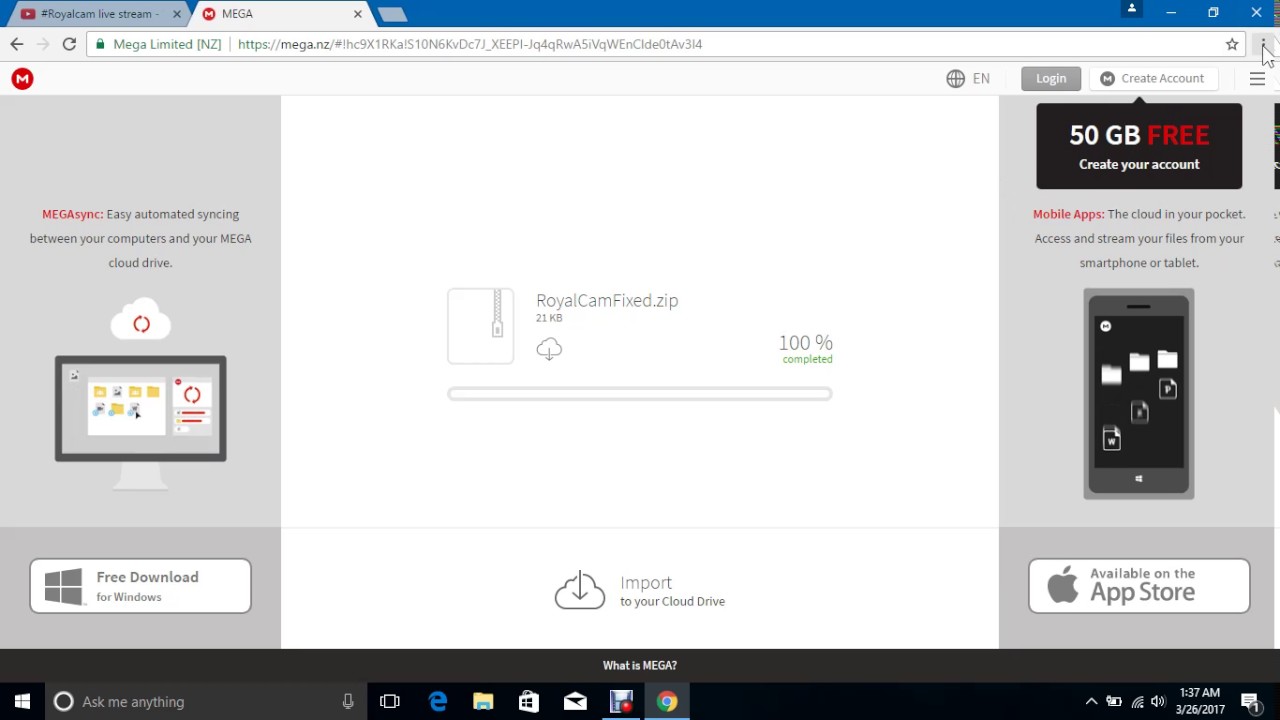1280x720 pixels.
Task: Open the Mail app from the taskbar
Action: click(x=575, y=702)
